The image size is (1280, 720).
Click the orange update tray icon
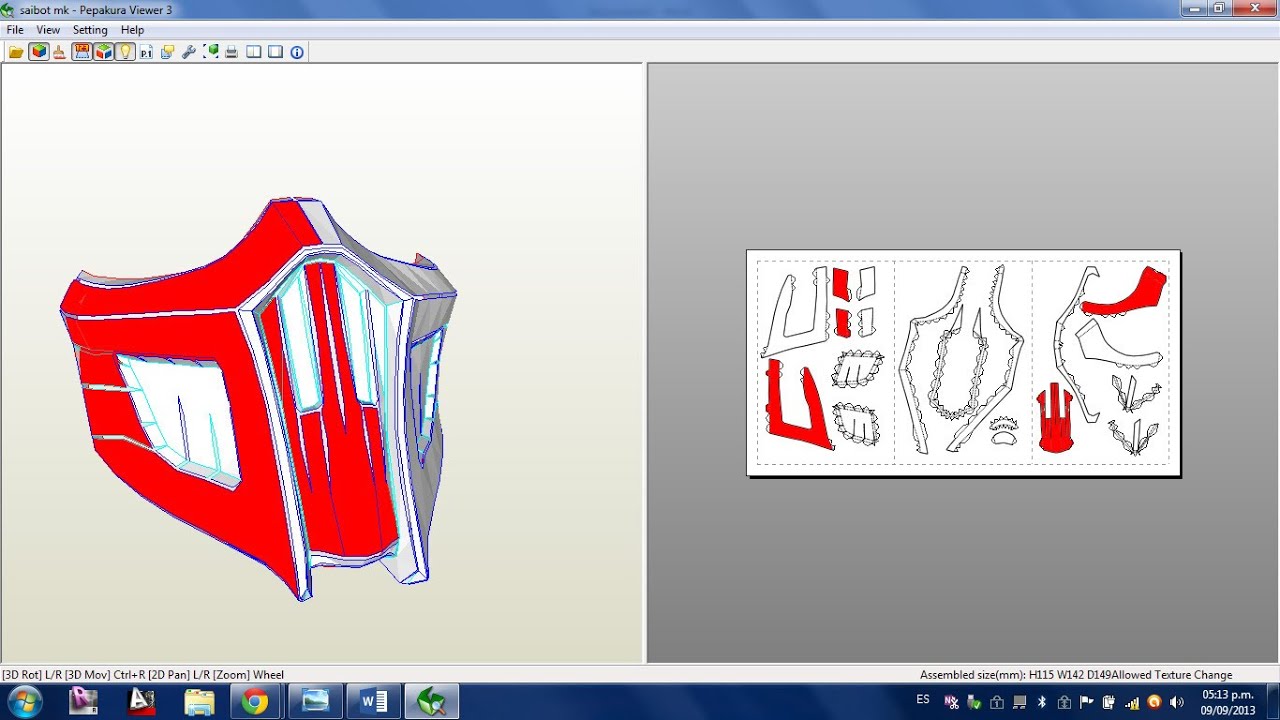coord(1154,702)
